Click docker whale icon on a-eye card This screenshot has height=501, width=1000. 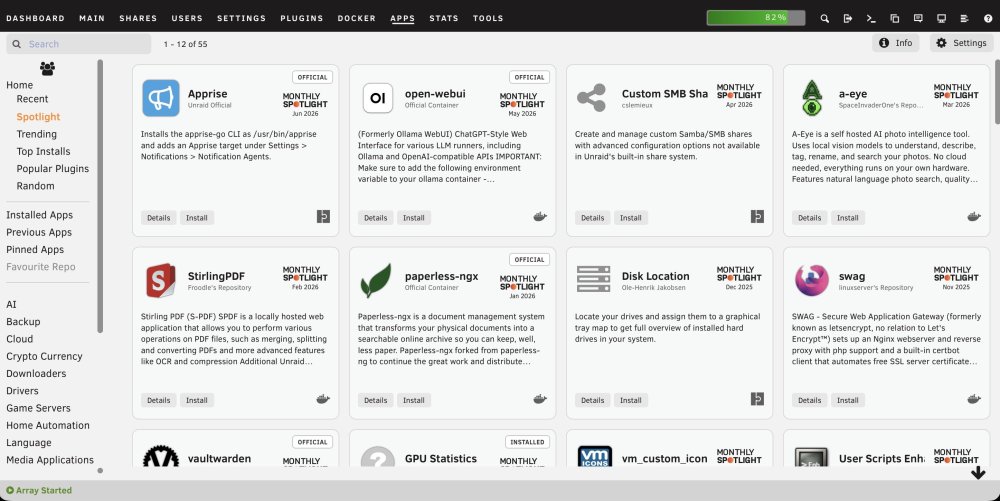click(x=974, y=216)
